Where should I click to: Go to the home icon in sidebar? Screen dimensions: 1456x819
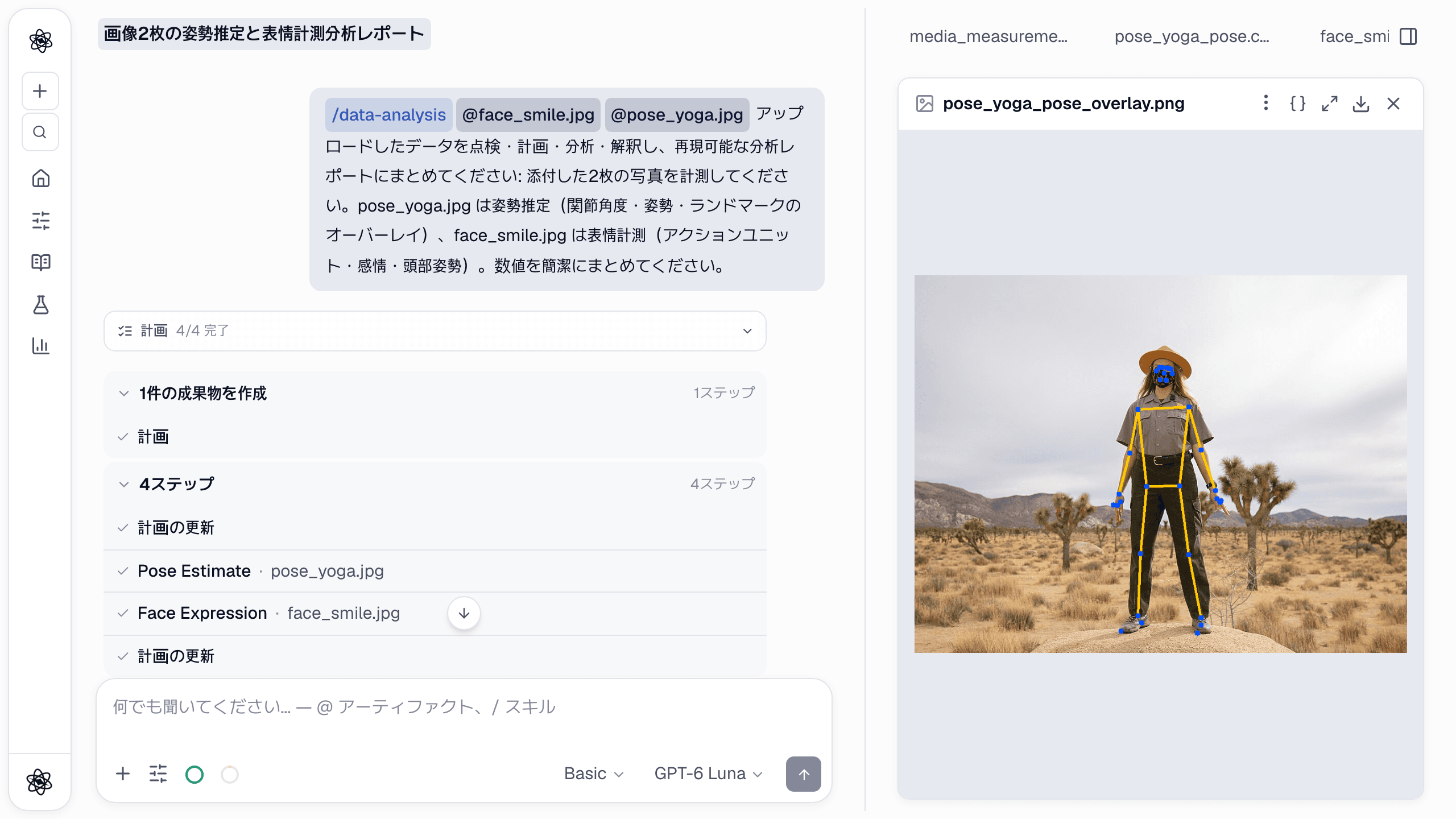tap(40, 179)
